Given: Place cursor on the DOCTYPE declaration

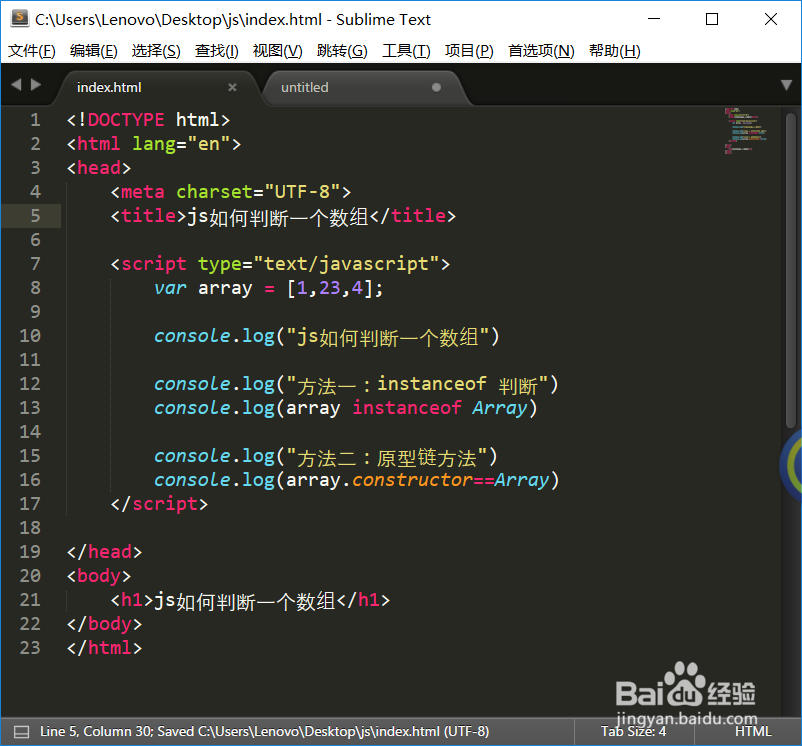Looking at the screenshot, I should 148,120.
